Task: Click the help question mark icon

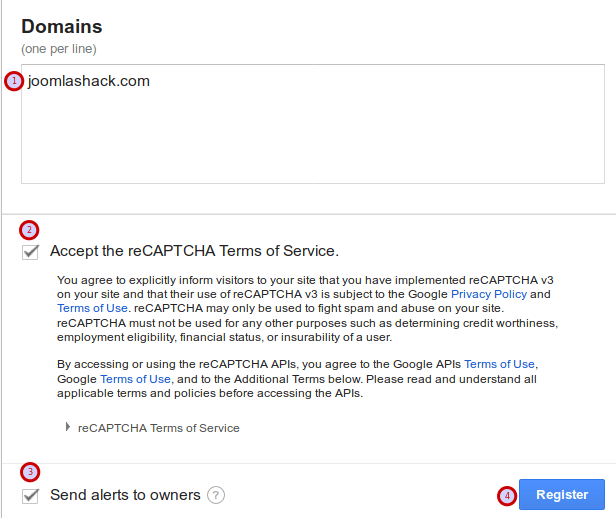Action: [216, 495]
